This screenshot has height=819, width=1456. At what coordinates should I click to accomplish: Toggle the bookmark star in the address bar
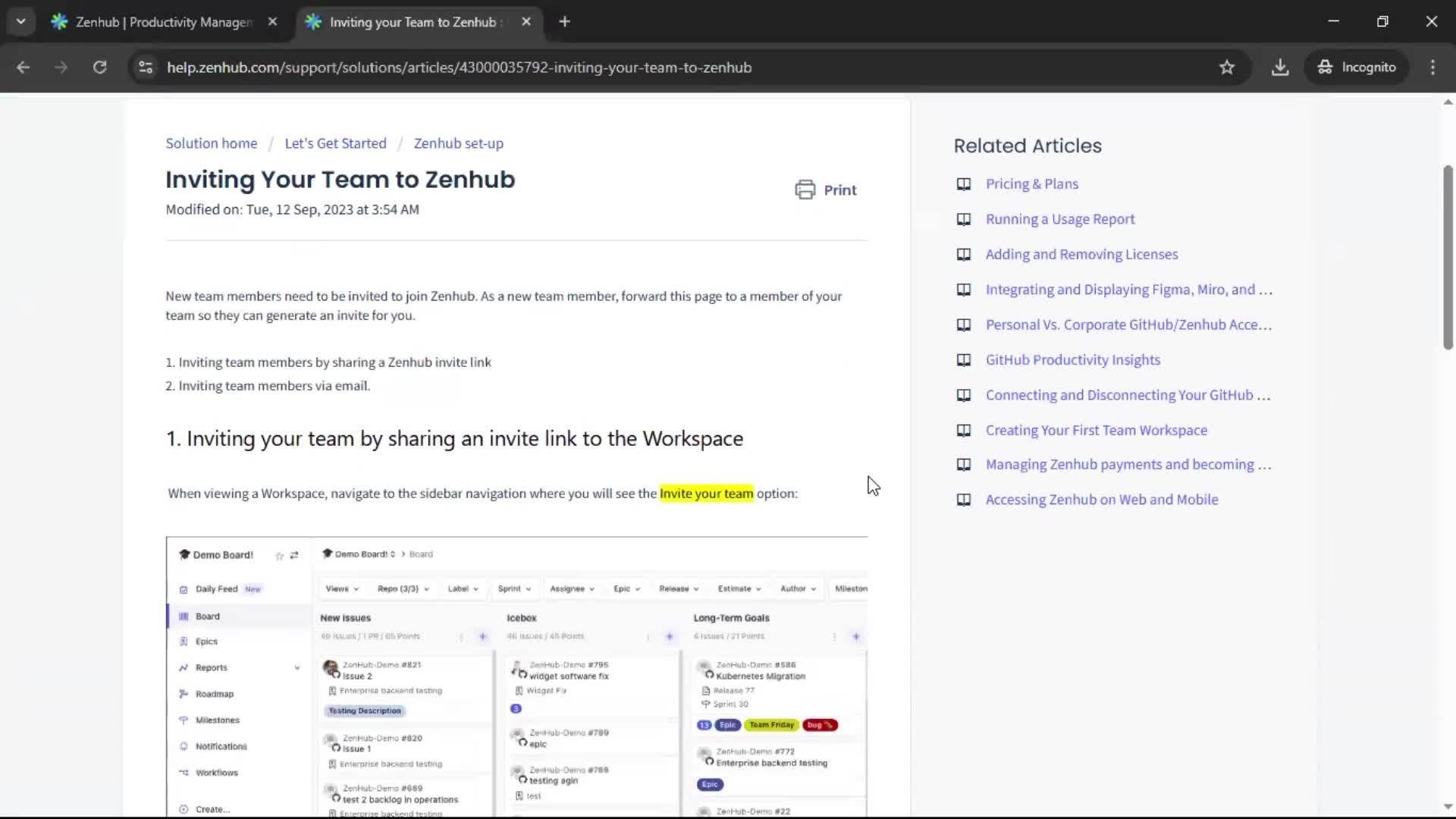(x=1226, y=67)
